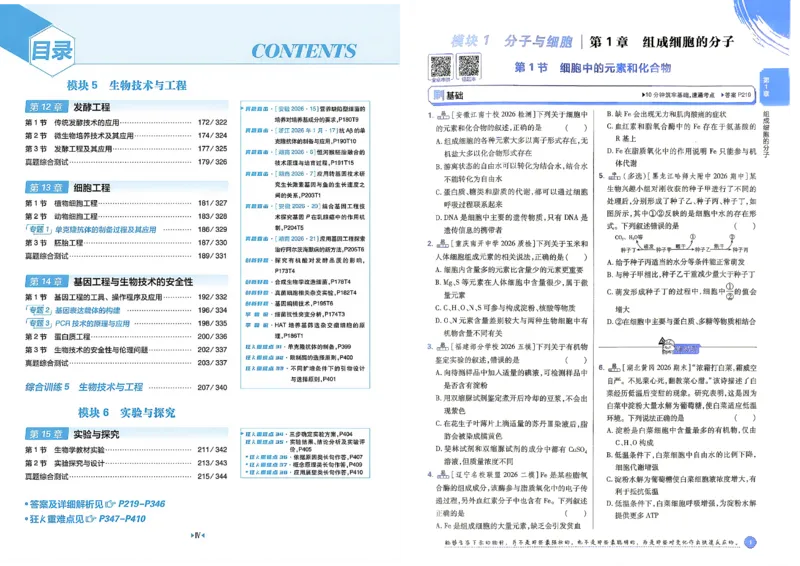Click the right QR code under the Module 1 heading

coord(469,67)
